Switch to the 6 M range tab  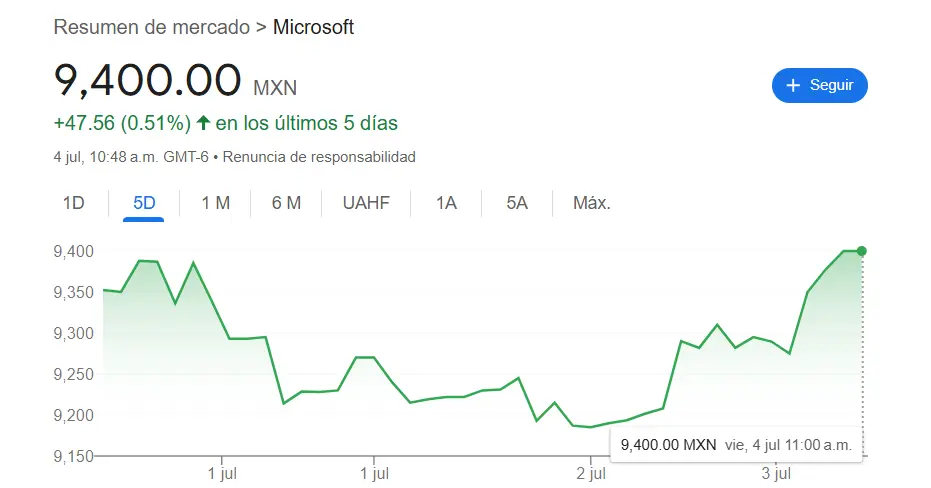[286, 203]
